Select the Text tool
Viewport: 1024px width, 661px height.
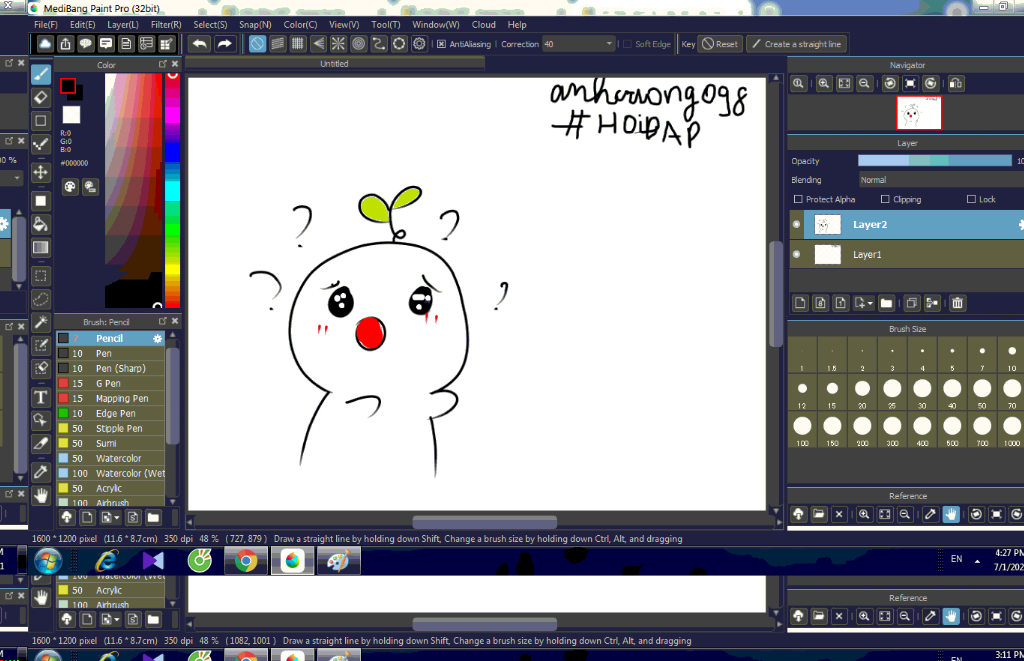(x=40, y=397)
